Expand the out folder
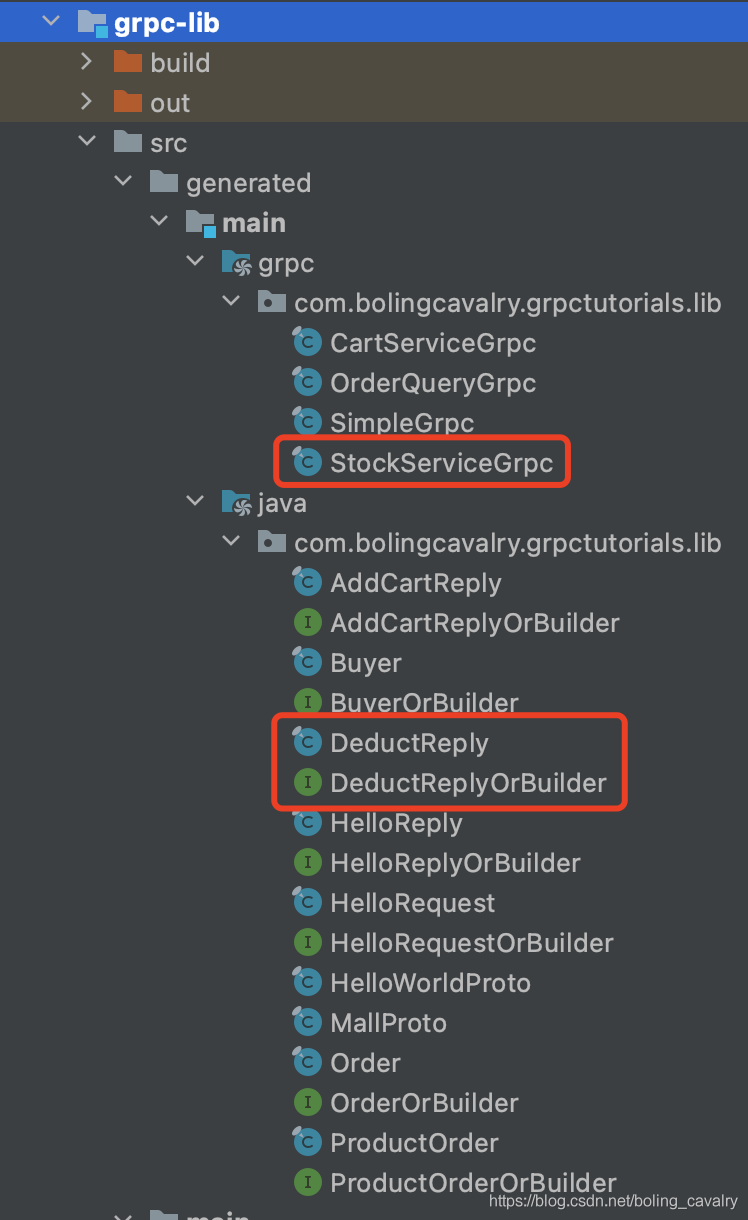The height and width of the screenshot is (1220, 748). pyautogui.click(x=86, y=102)
